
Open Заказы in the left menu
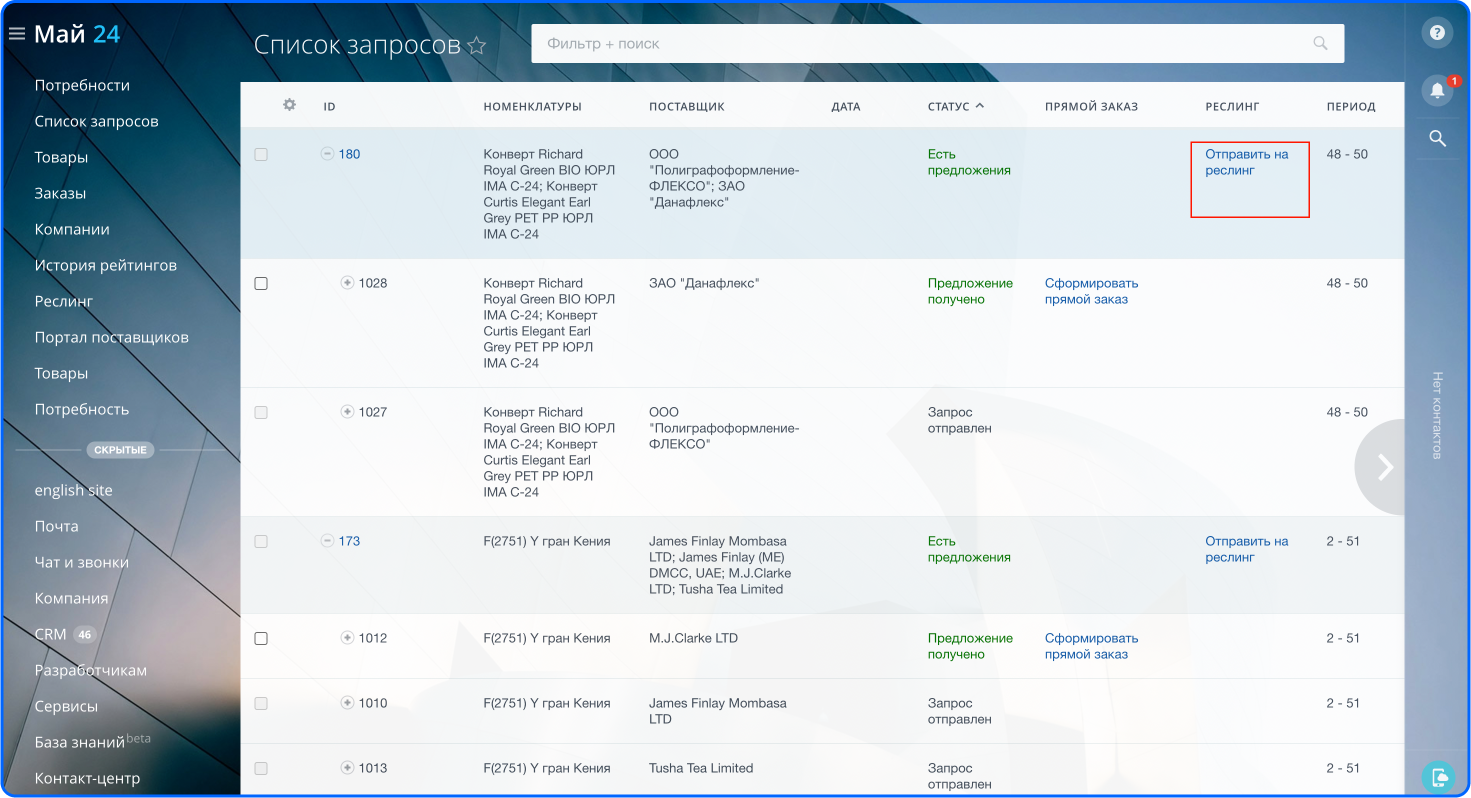[60, 193]
